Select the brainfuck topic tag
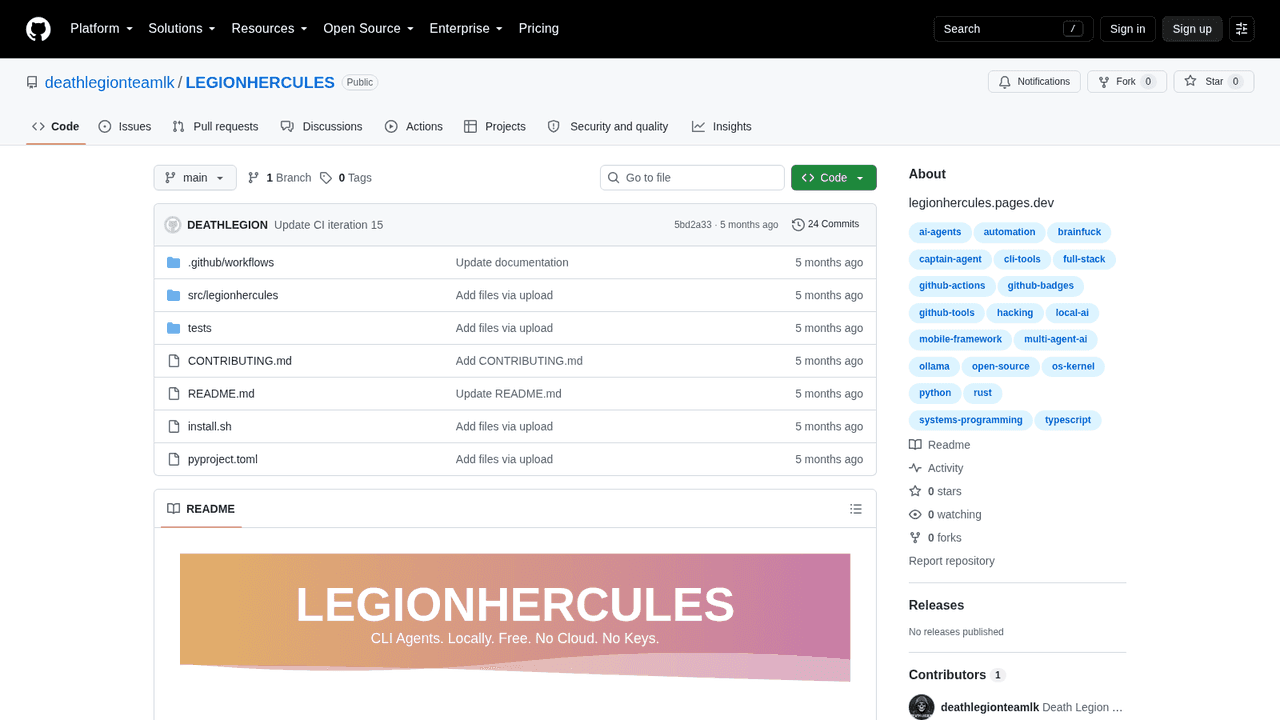The image size is (1280, 720). 1079,232
